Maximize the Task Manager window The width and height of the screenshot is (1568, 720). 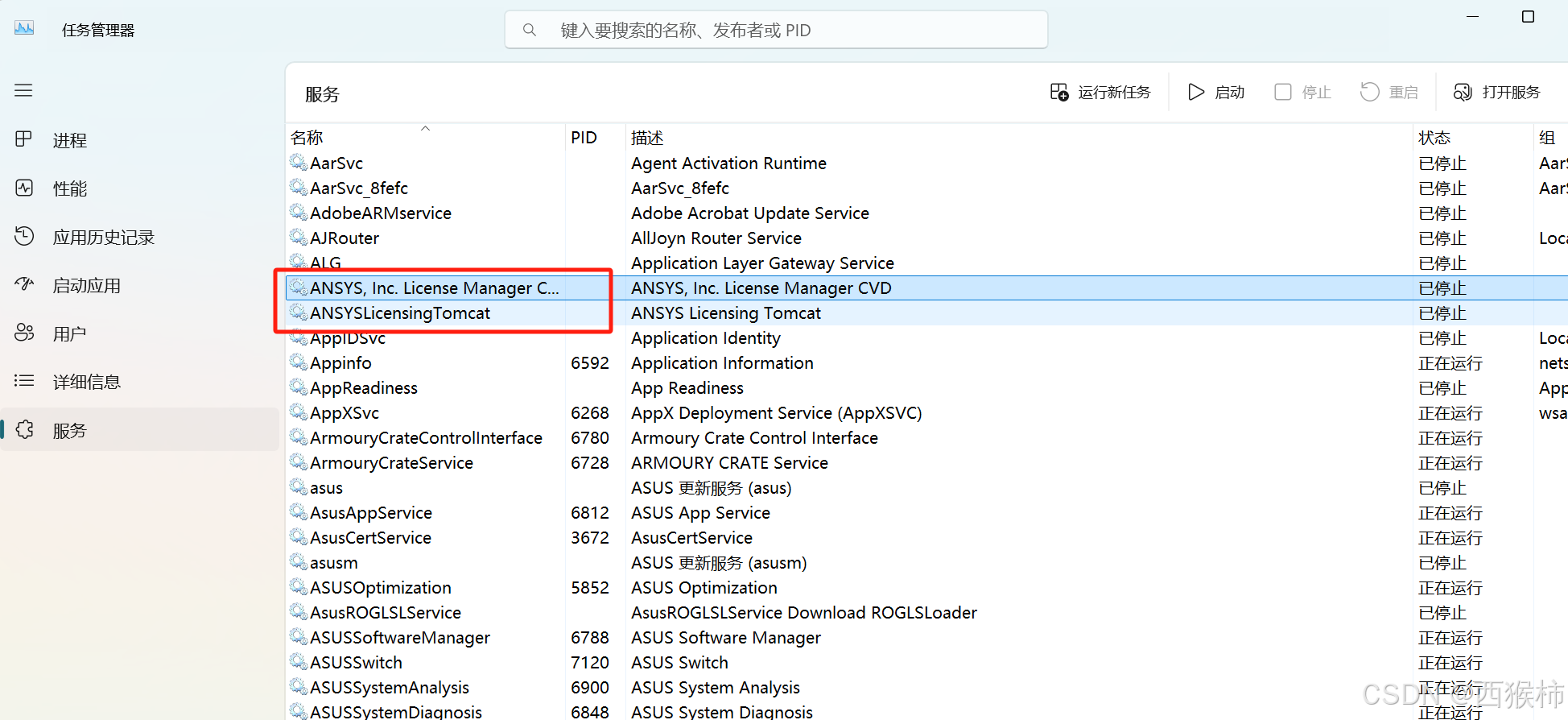point(1528,16)
